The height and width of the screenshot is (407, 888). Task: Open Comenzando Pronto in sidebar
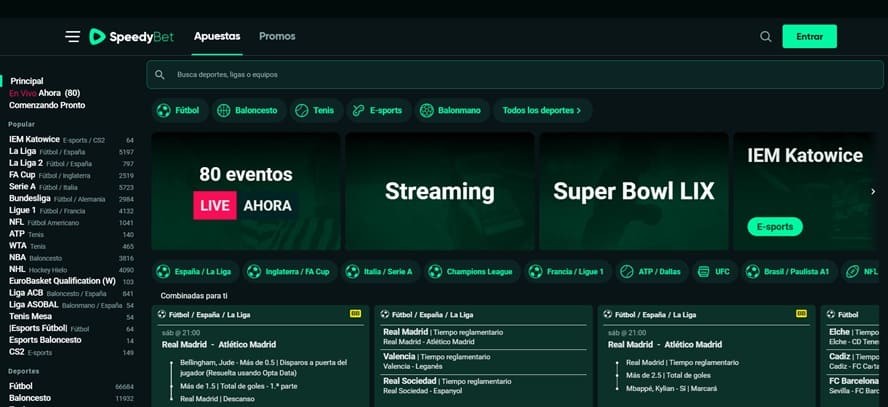coord(47,105)
